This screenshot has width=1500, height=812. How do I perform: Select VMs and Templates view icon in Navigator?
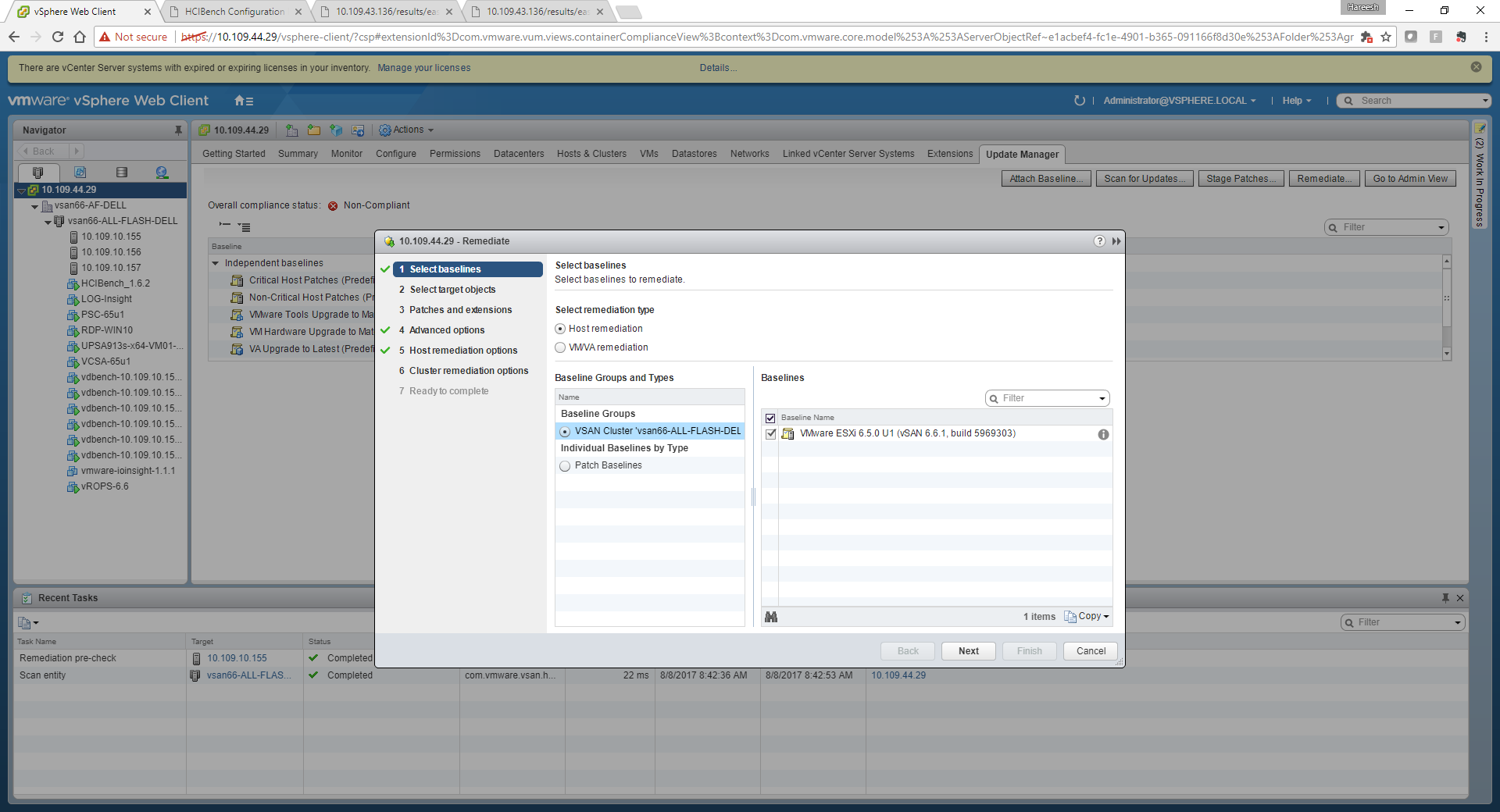pos(80,173)
